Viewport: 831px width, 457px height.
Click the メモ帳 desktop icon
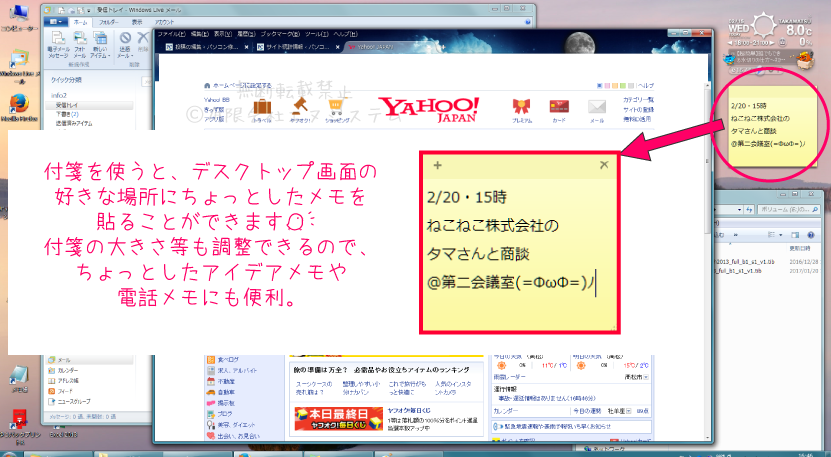19,379
